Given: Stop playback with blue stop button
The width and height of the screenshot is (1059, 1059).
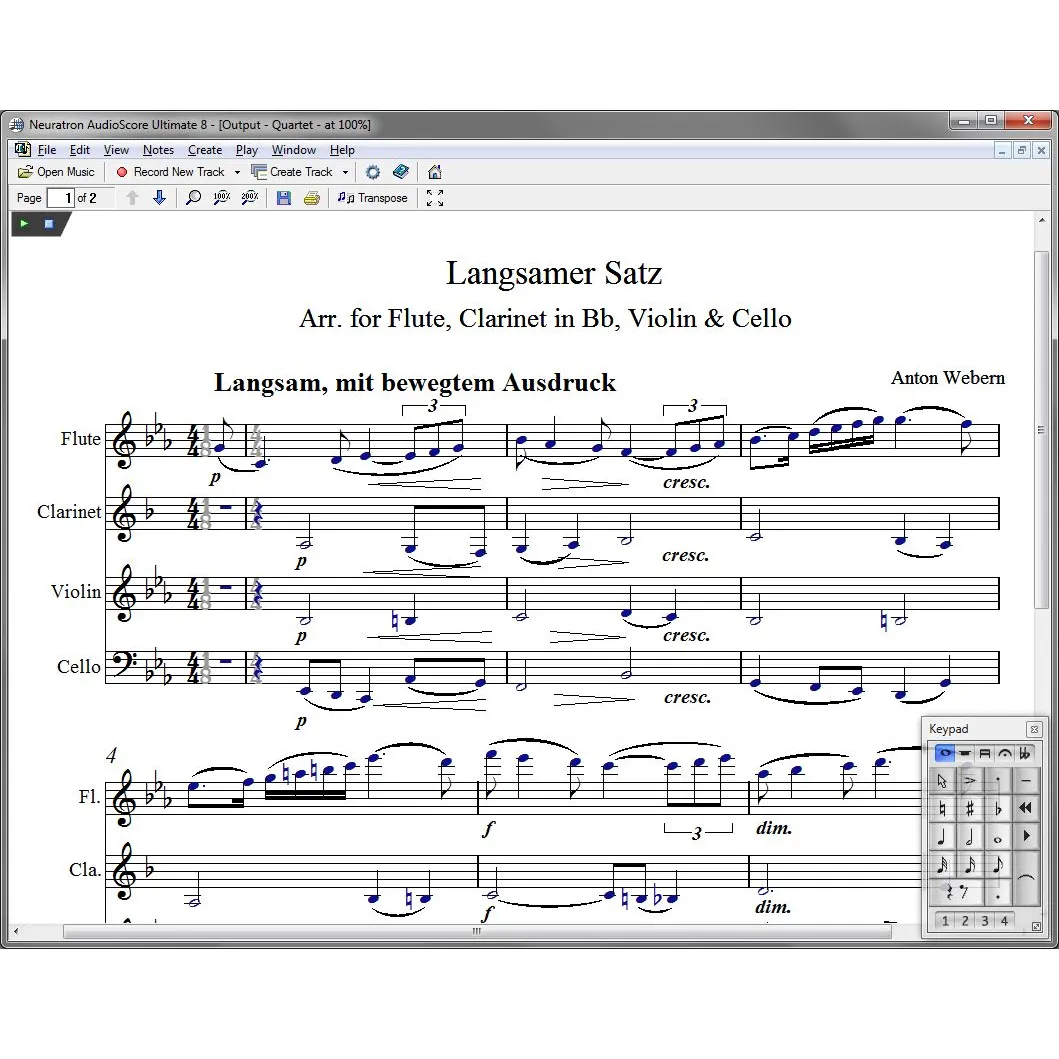Looking at the screenshot, I should coord(49,224).
